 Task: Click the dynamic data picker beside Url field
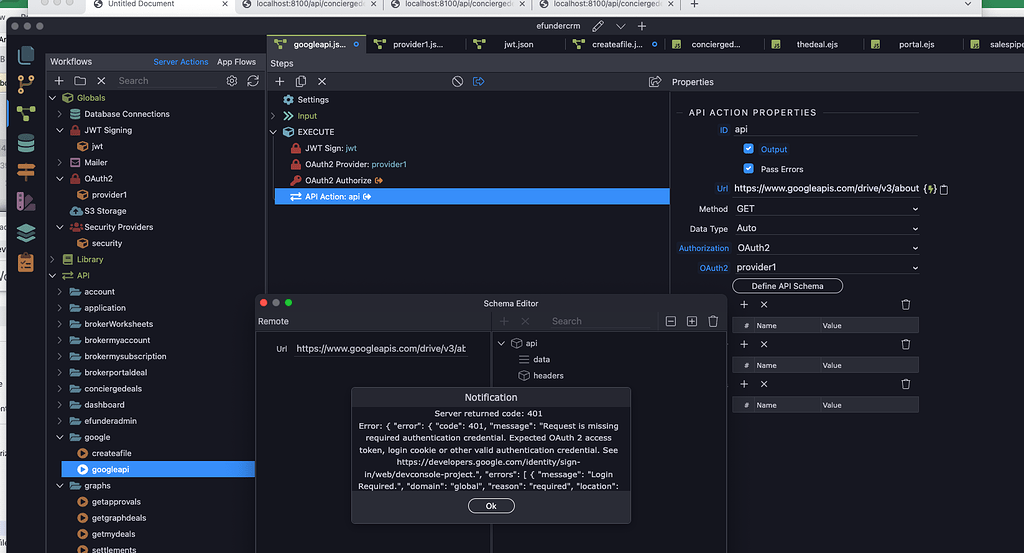coord(930,188)
